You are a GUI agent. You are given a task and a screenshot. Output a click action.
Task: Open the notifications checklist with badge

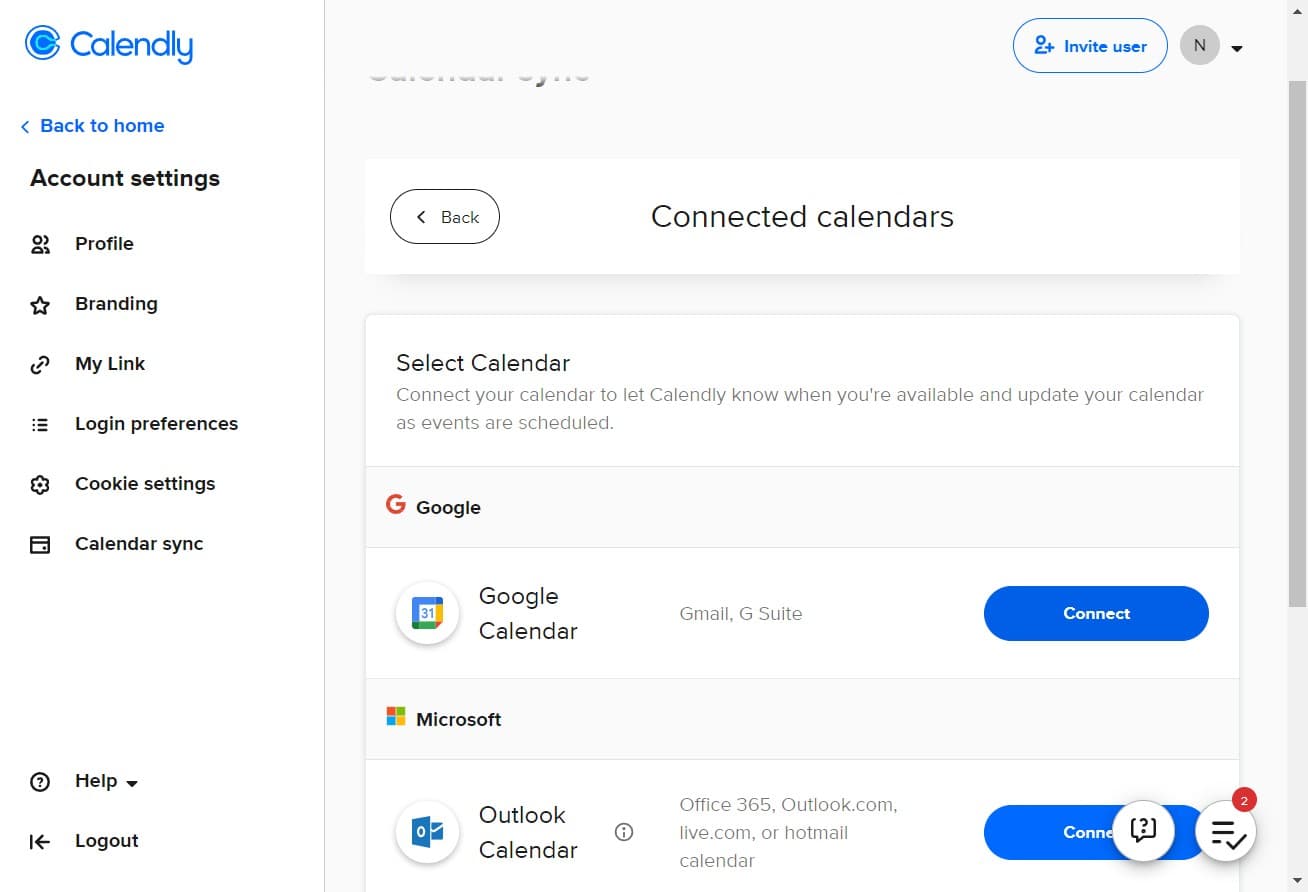pos(1225,831)
